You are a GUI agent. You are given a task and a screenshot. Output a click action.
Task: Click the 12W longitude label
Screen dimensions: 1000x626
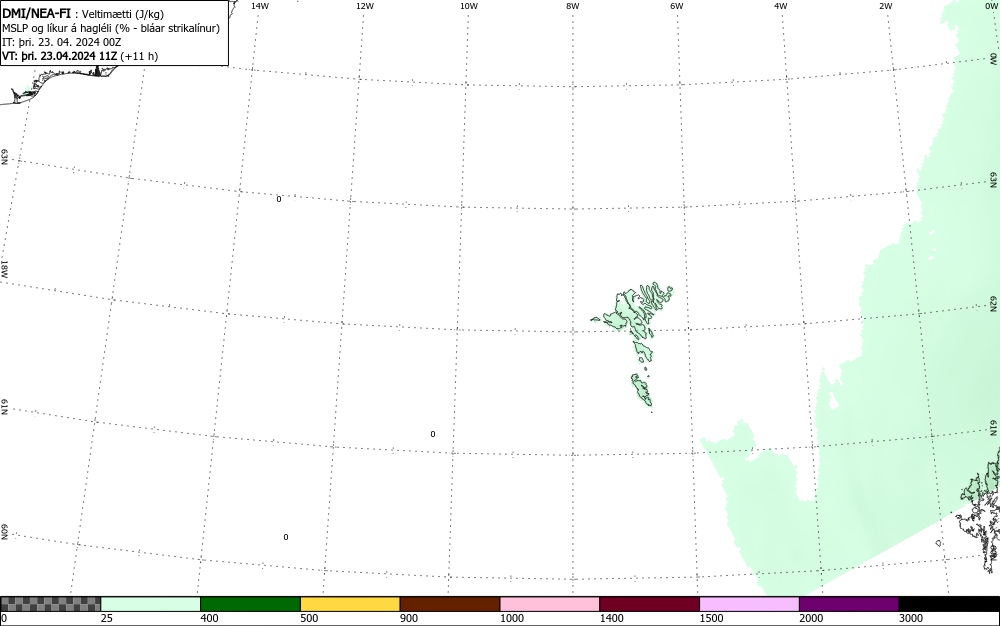365,6
